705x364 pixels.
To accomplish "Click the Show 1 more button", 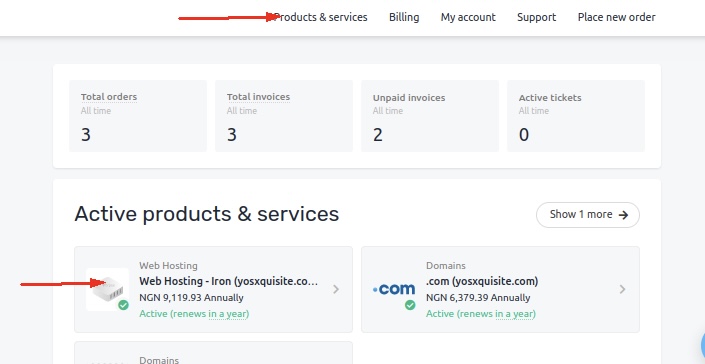I will pos(588,215).
